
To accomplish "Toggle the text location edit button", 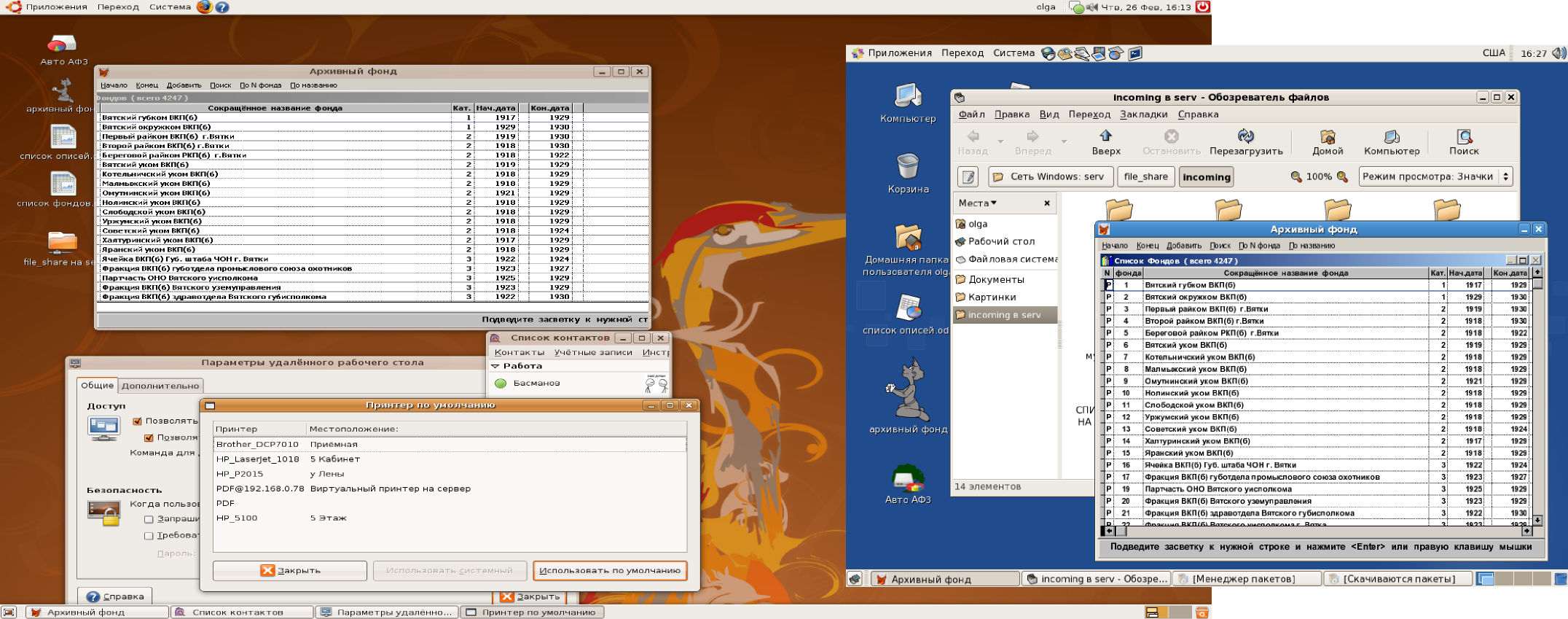I will (968, 176).
